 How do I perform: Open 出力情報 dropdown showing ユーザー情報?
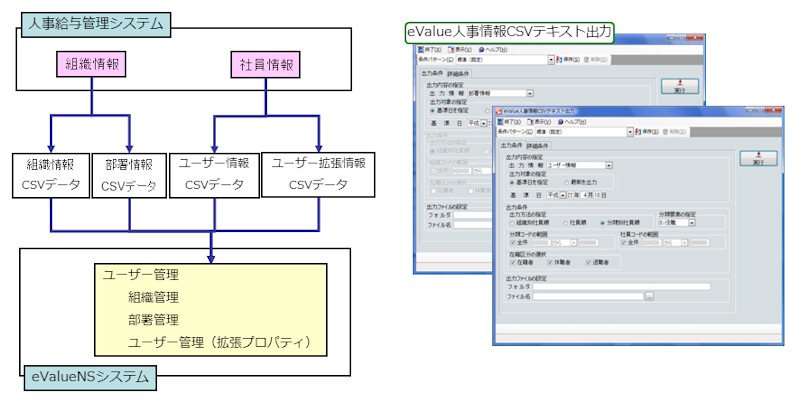[x=609, y=165]
